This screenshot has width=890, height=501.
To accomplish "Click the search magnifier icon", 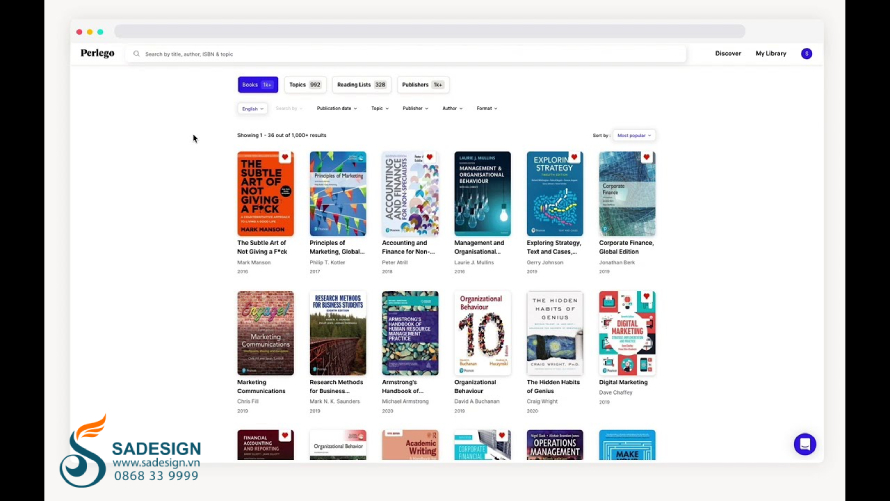I will point(136,54).
